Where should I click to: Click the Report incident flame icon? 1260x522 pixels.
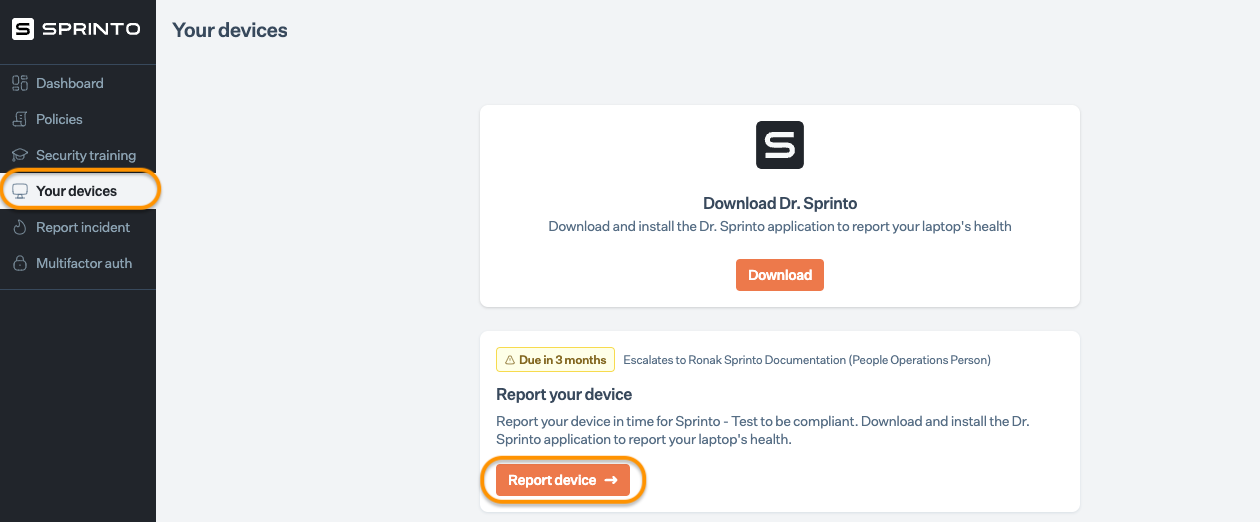click(x=19, y=227)
